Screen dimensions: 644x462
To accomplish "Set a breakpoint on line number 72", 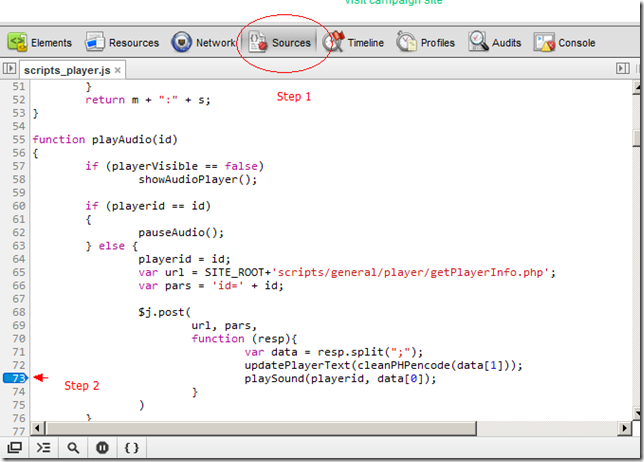I will pos(19,365).
